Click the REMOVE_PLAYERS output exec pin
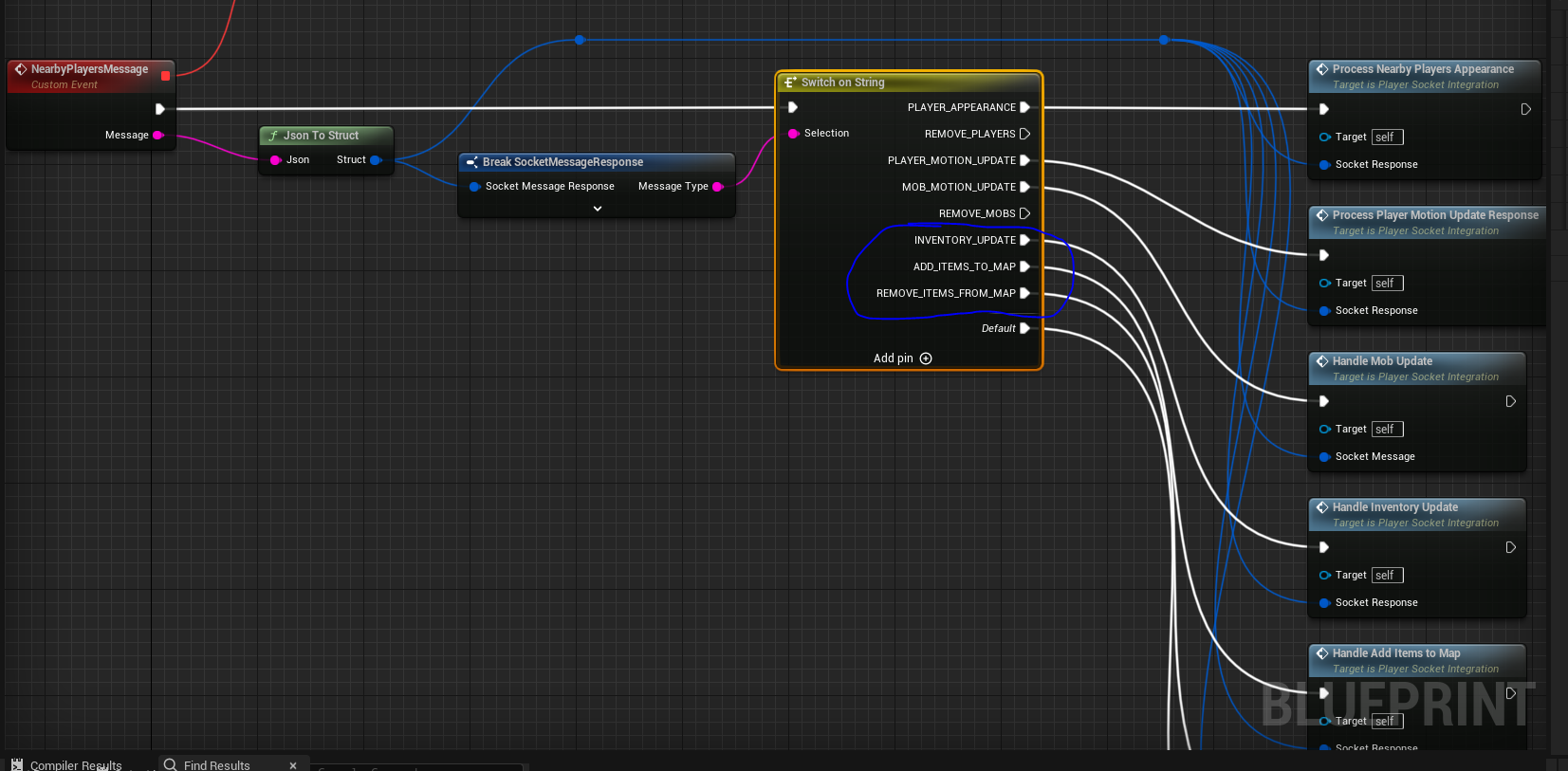 (1024, 134)
